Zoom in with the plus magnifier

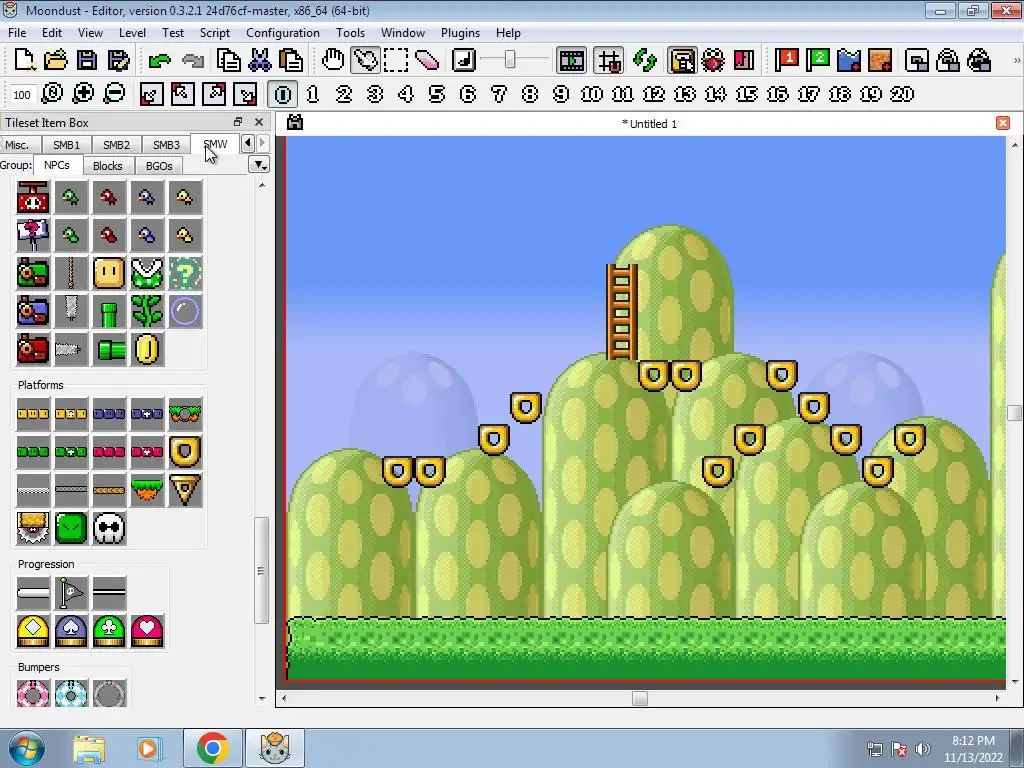click(83, 94)
